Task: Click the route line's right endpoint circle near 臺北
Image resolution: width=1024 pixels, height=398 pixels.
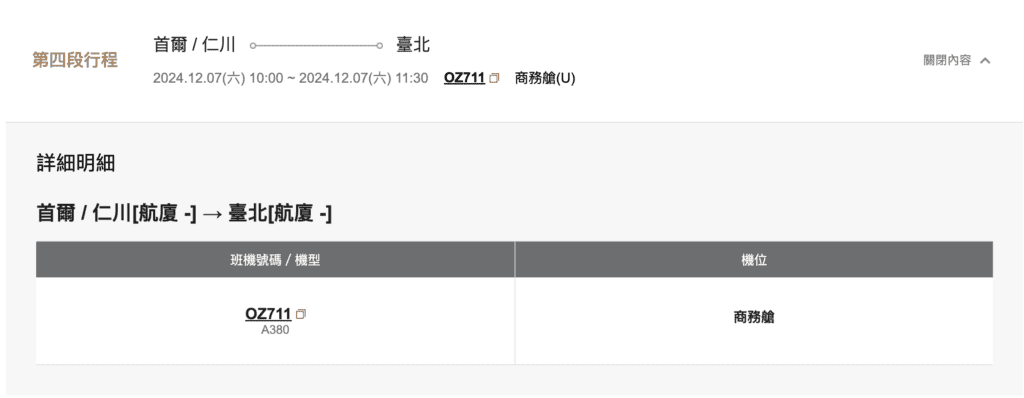Action: pyautogui.click(x=379, y=46)
